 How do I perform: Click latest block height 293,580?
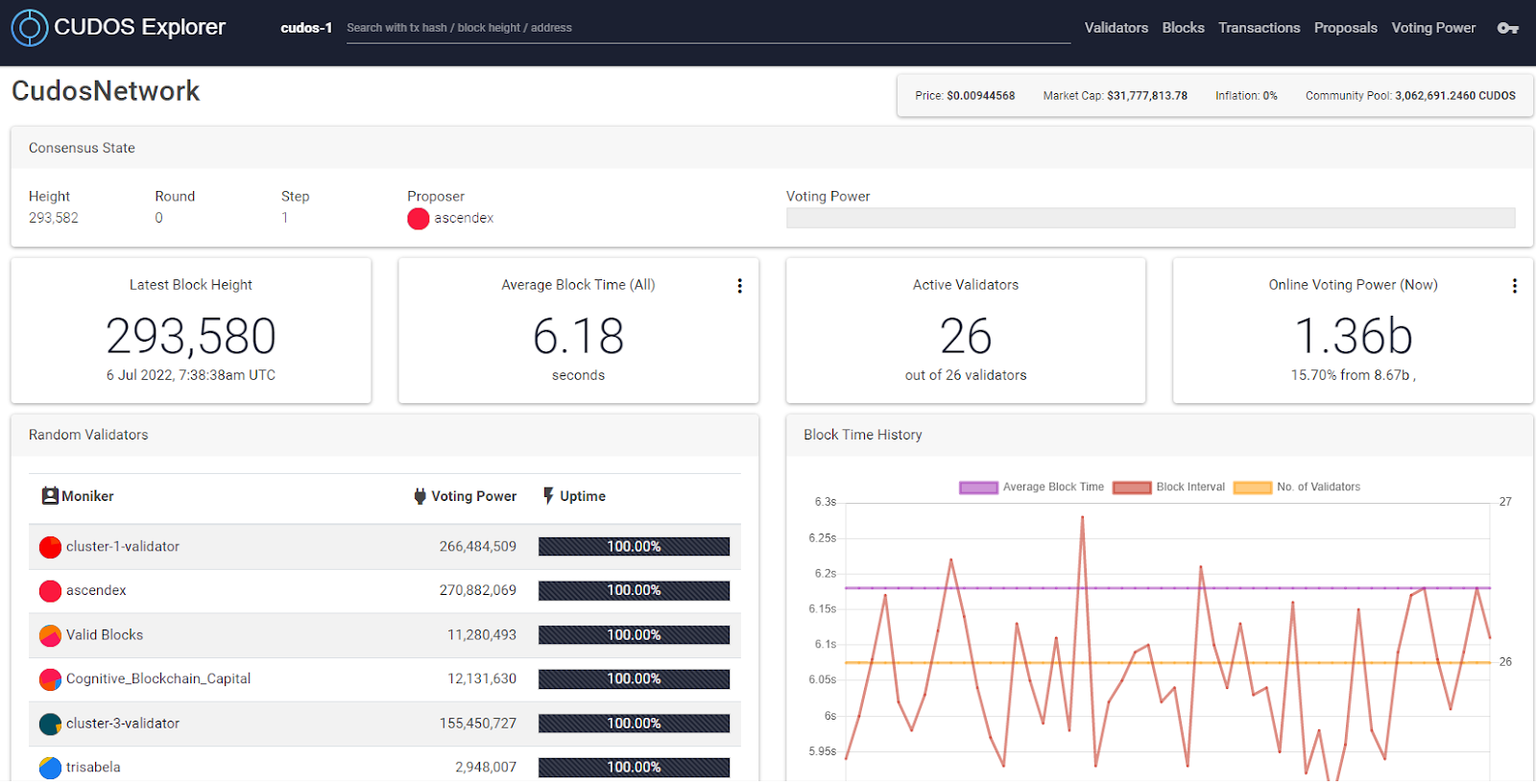point(191,336)
